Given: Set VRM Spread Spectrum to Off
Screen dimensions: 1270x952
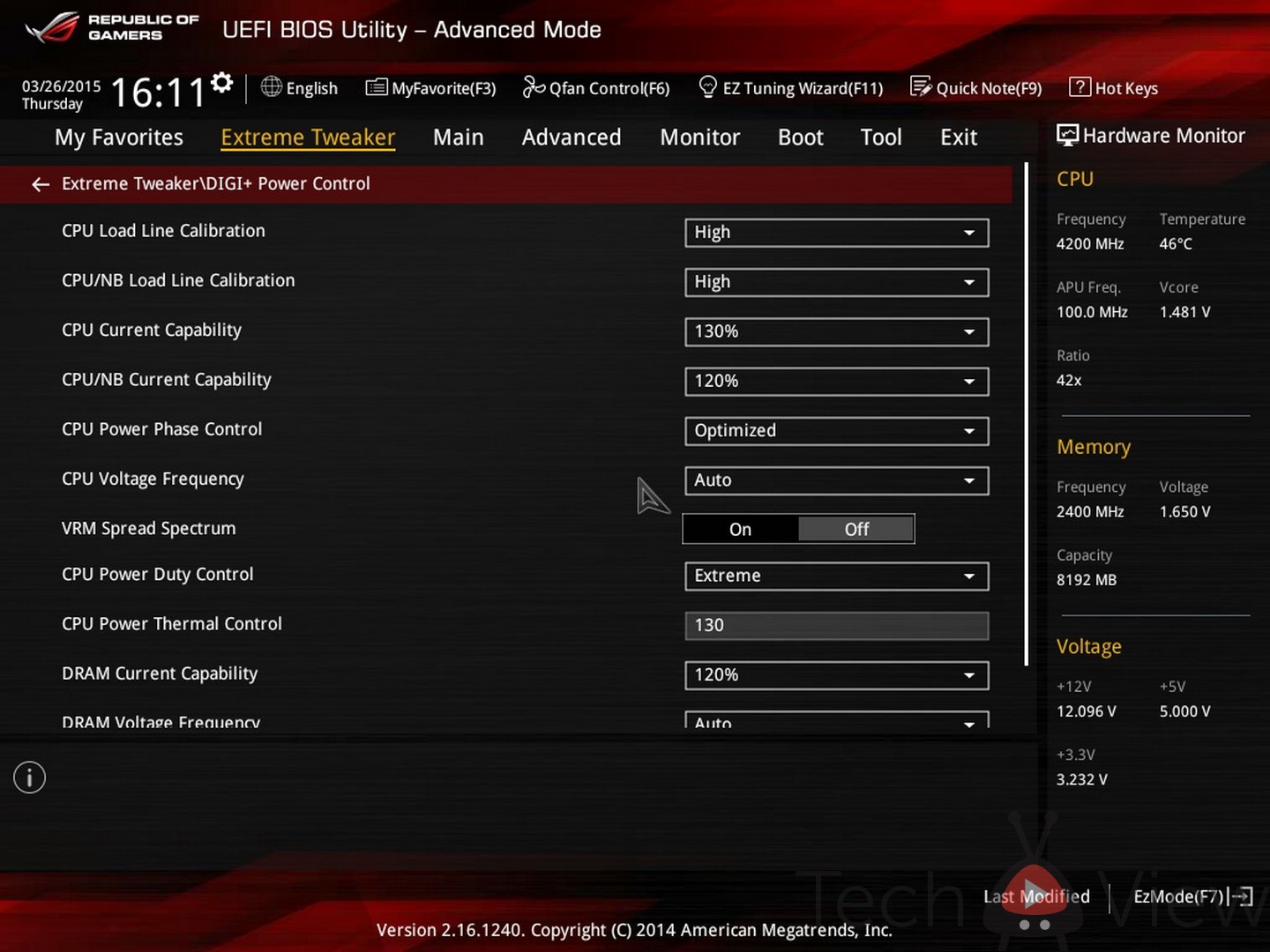Looking at the screenshot, I should (856, 529).
